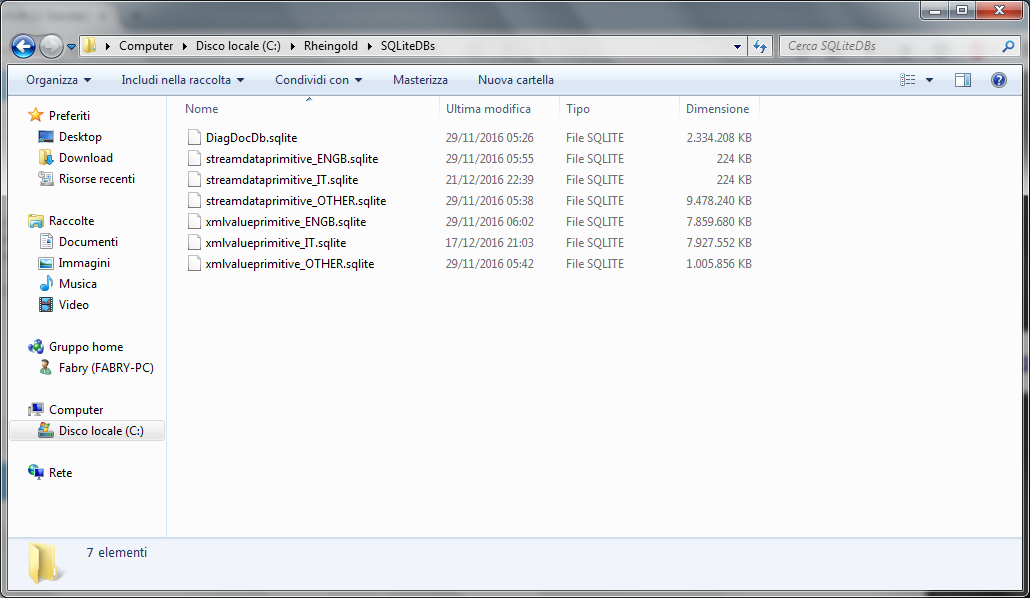
Task: Click the Back navigation arrow button
Action: pyautogui.click(x=23, y=46)
